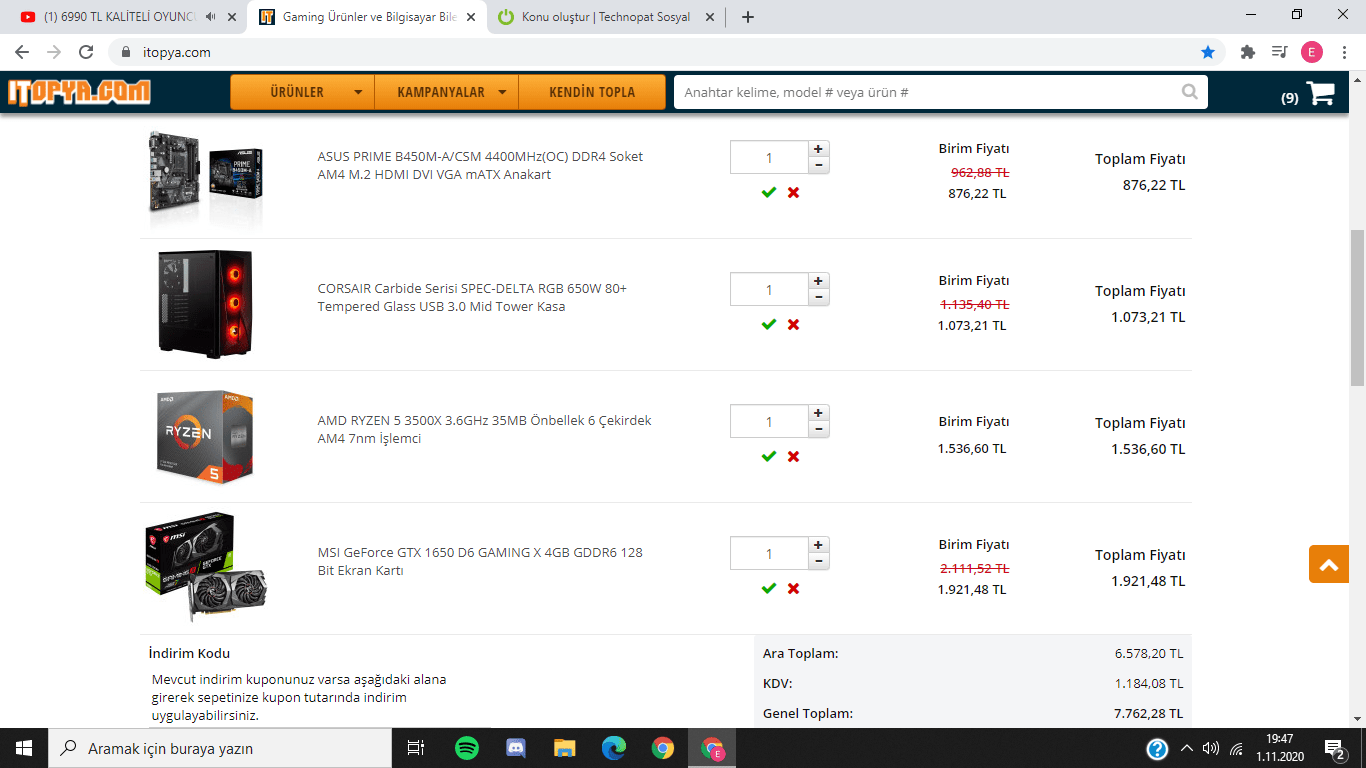
Task: Click the quantity field for CORSAIR case
Action: coord(768,289)
